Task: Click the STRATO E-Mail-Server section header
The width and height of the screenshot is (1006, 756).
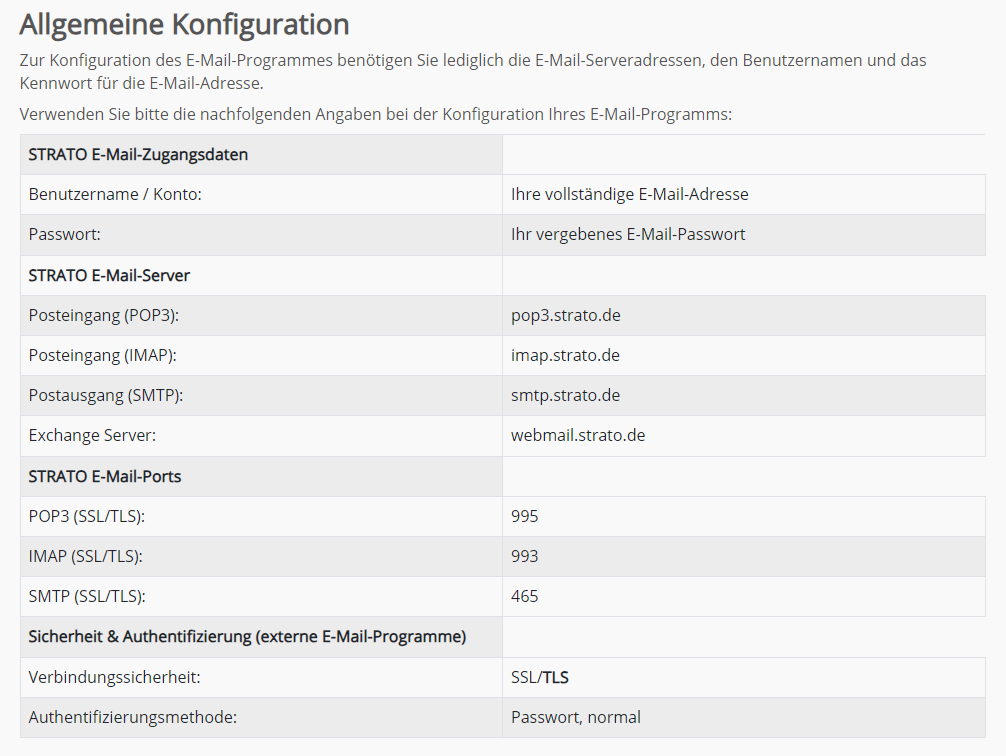Action: click(x=109, y=275)
